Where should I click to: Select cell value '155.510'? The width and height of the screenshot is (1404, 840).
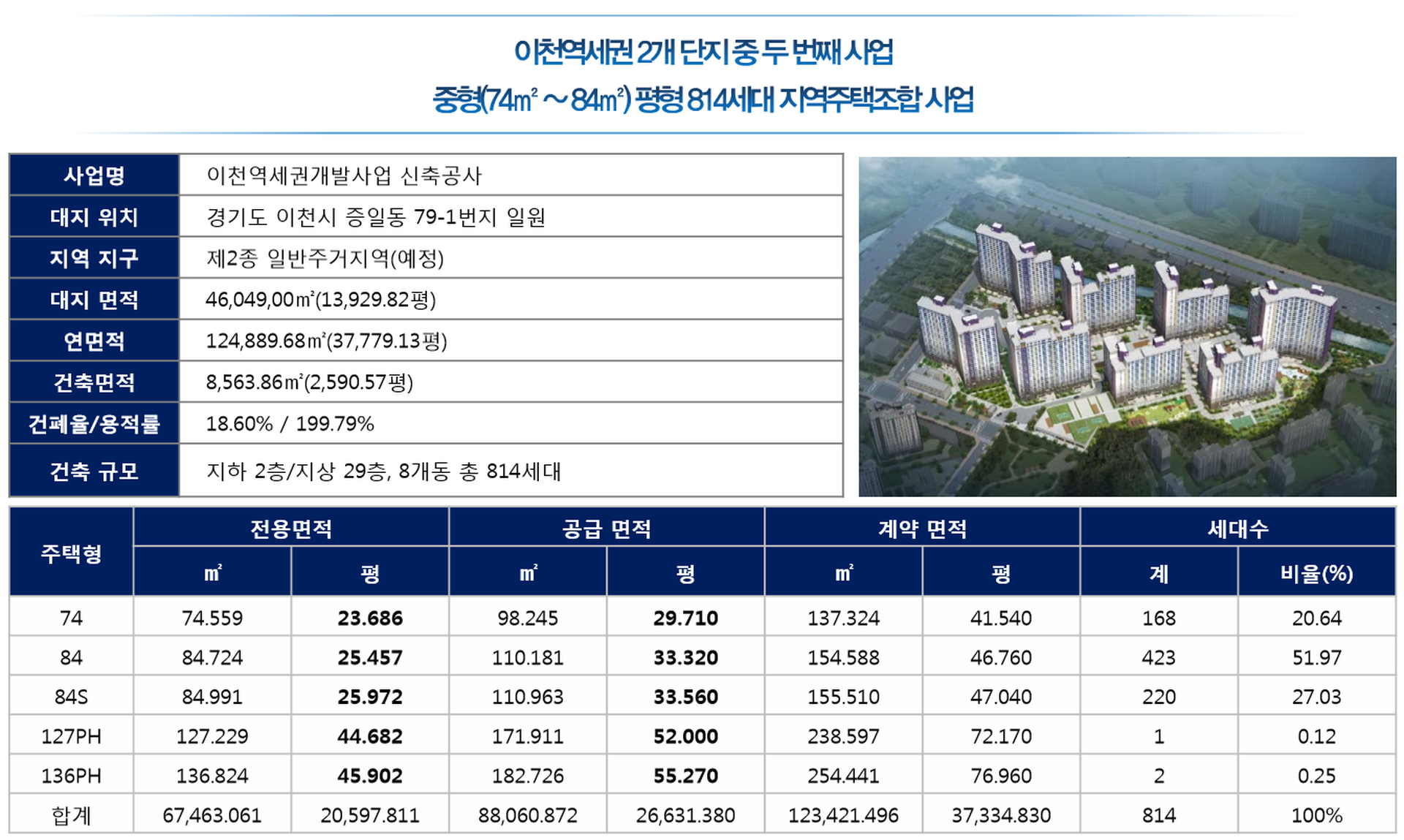point(843,697)
